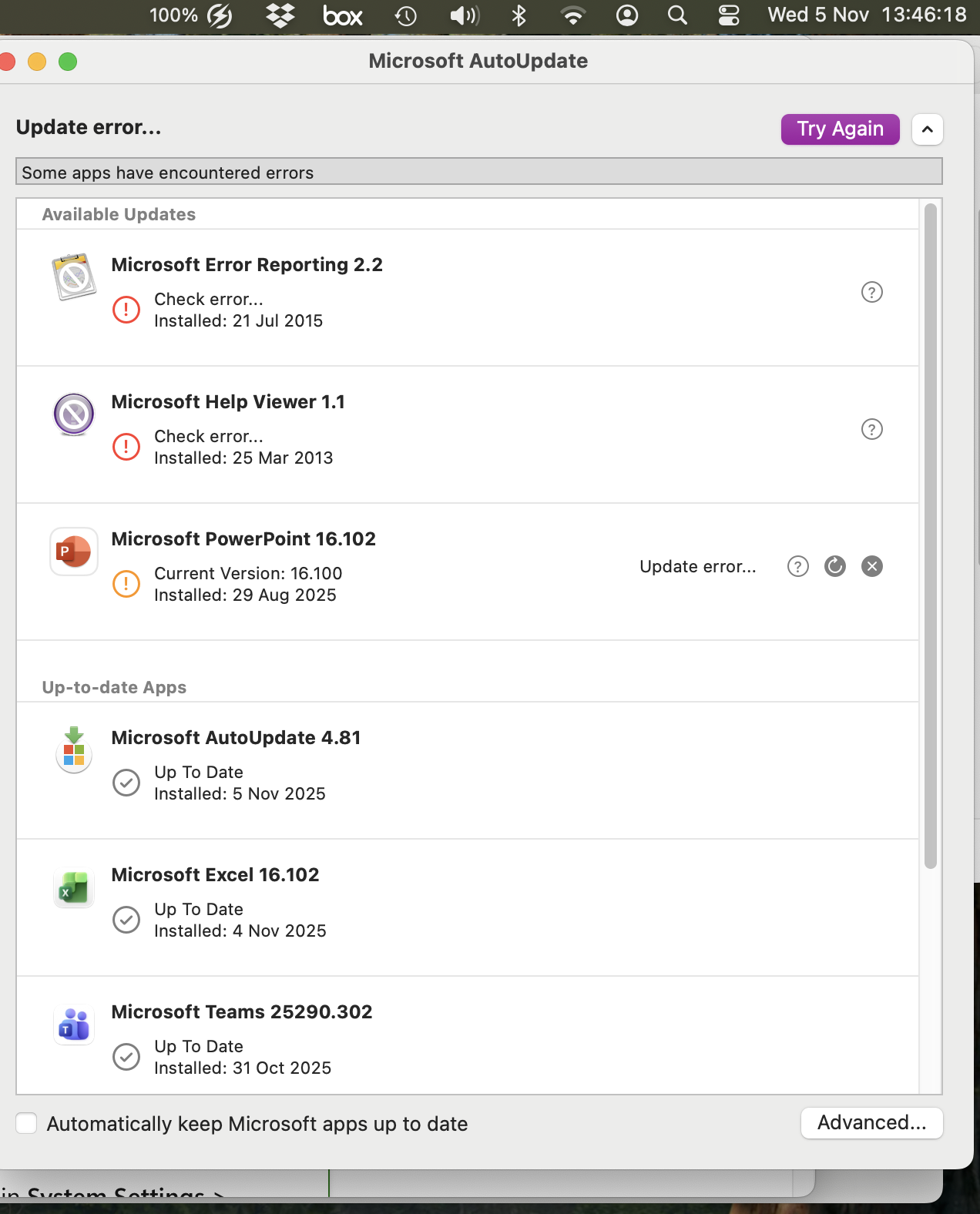Open Time Machine menu bar icon
This screenshot has width=980, height=1214.
click(406, 15)
